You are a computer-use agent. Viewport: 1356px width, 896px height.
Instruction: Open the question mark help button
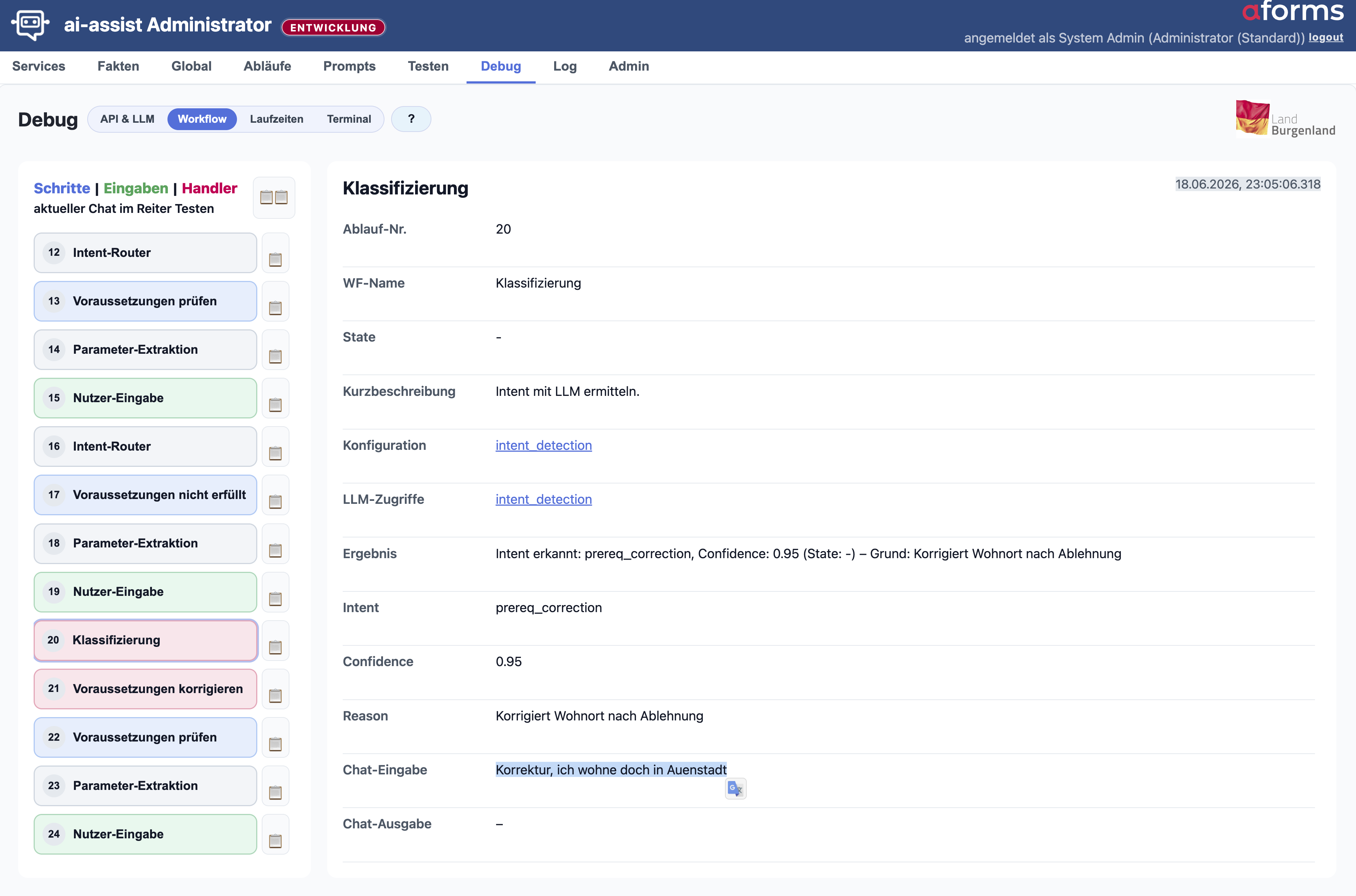411,119
